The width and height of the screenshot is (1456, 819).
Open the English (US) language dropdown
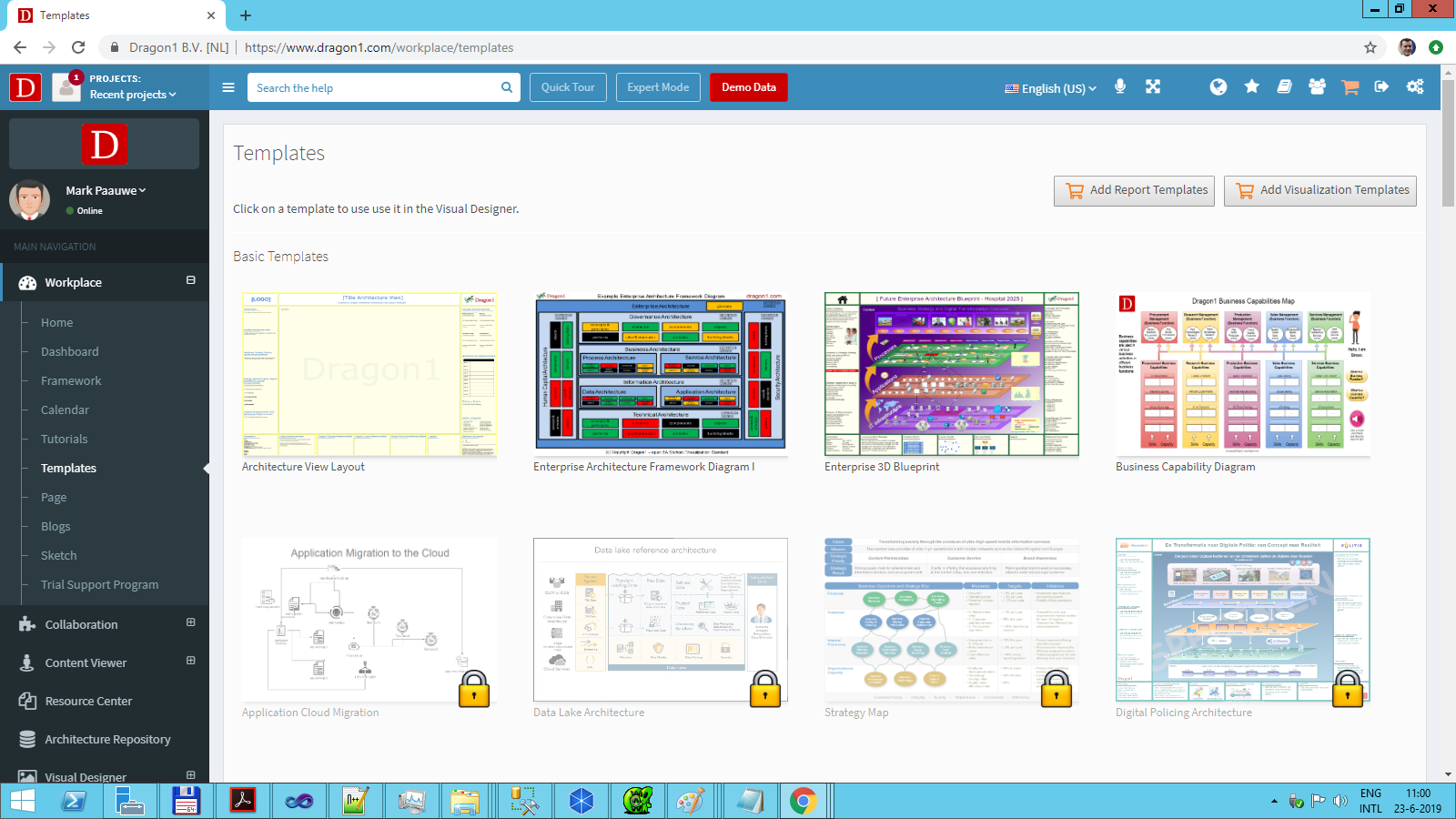[x=1051, y=88]
